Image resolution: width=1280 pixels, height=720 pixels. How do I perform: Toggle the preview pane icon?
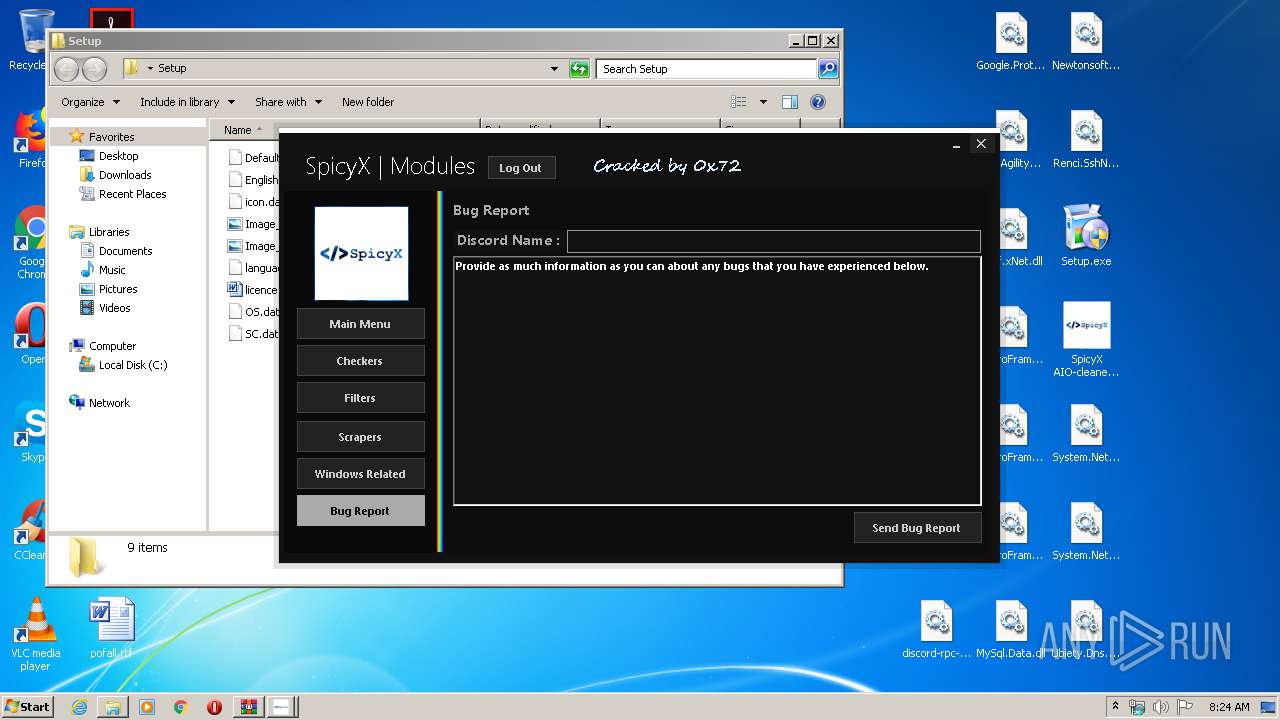click(x=790, y=102)
